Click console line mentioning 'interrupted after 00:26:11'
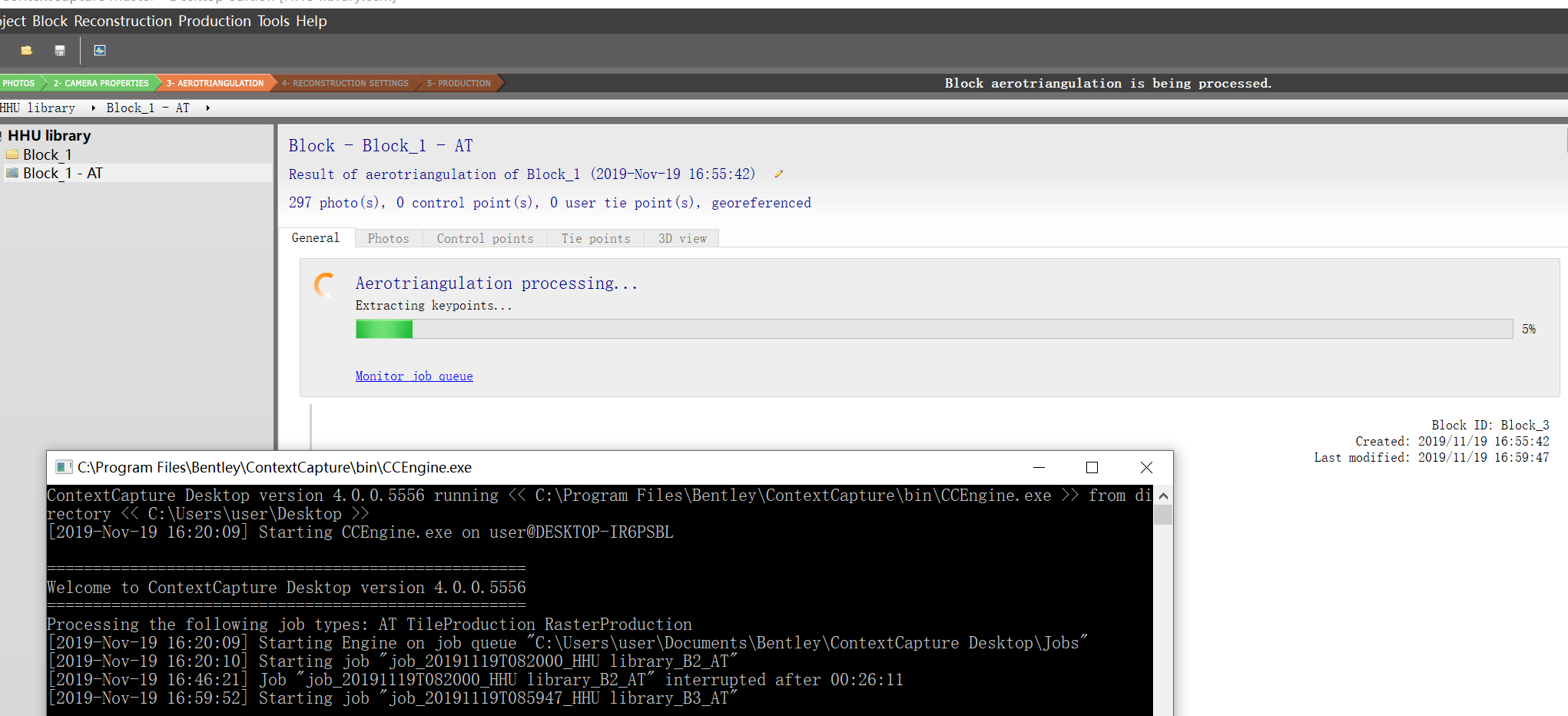 point(476,680)
